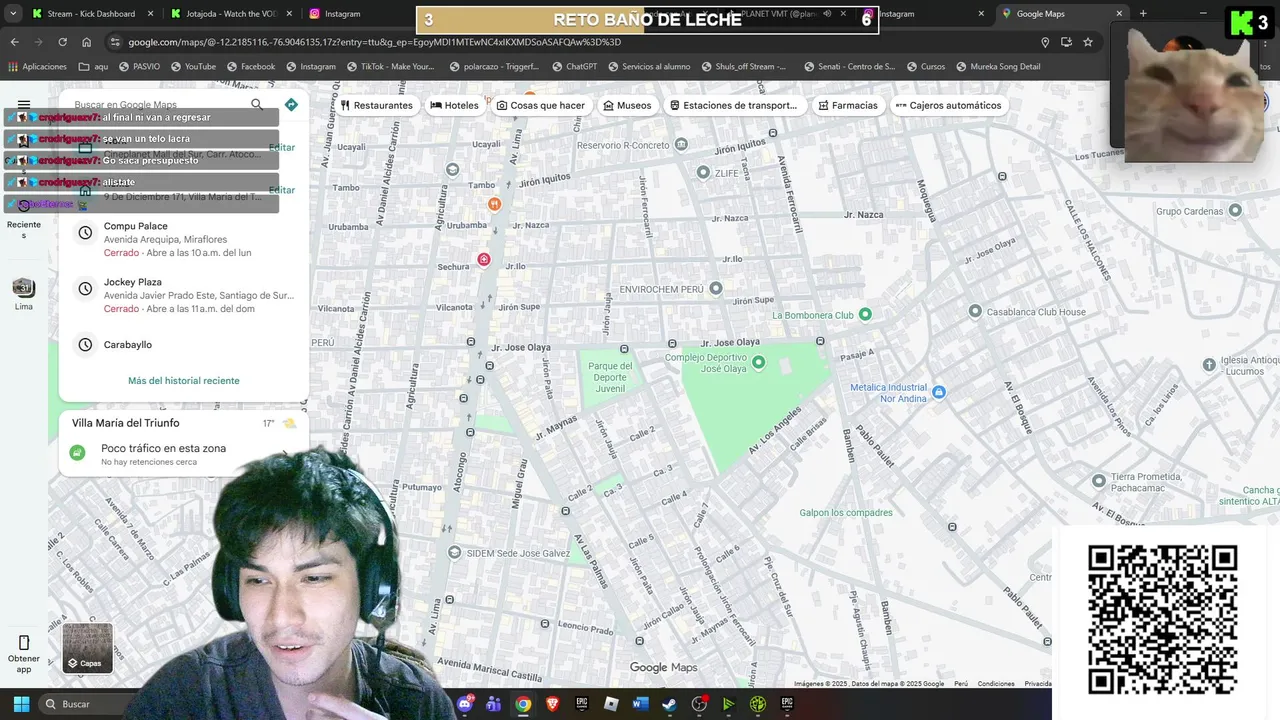Click the Galpon los compadres label
This screenshot has width=1280, height=720.
pyautogui.click(x=846, y=513)
